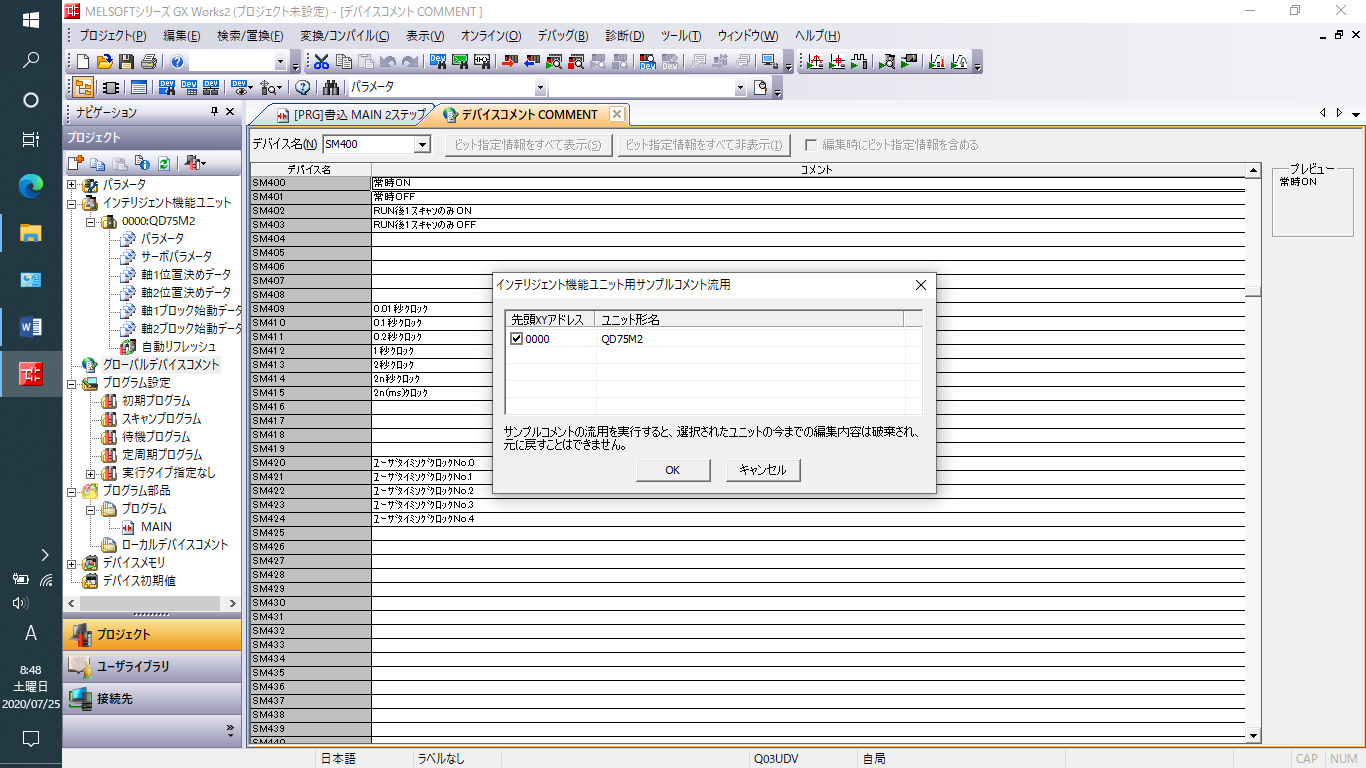Open the パラメータ search combo dropdown
This screenshot has height=768, width=1366.
point(540,87)
